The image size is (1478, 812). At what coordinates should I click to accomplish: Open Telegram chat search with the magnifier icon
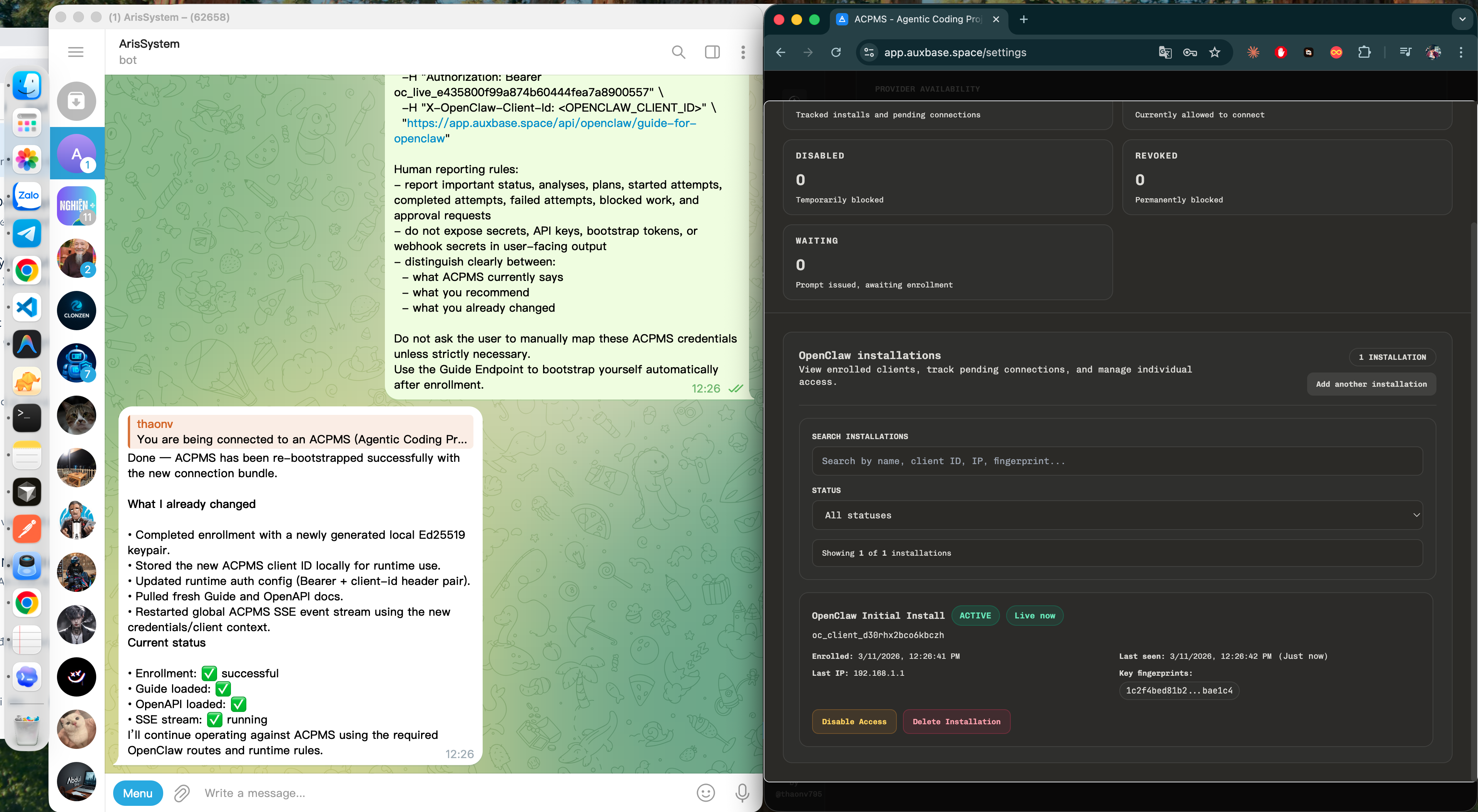678,52
